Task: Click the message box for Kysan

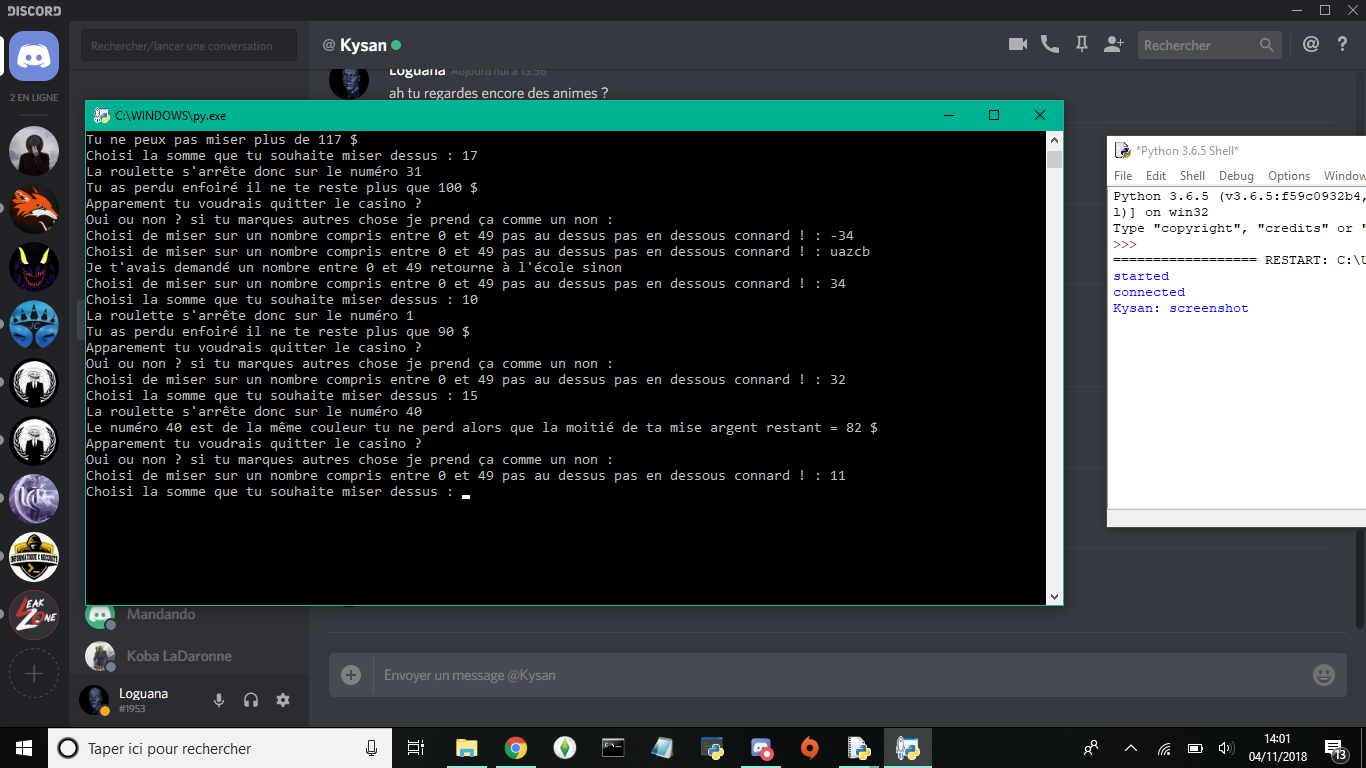Action: (x=840, y=675)
